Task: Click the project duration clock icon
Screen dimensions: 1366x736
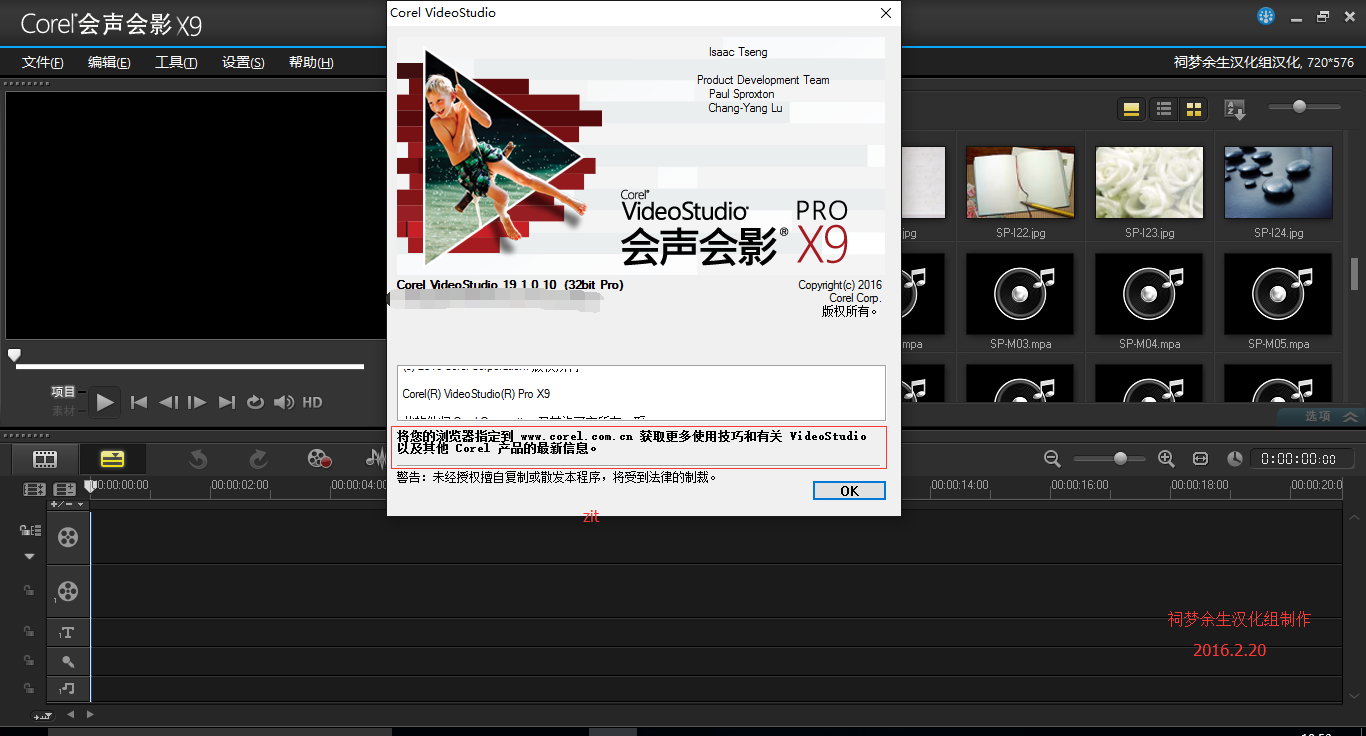Action: click(x=1235, y=458)
